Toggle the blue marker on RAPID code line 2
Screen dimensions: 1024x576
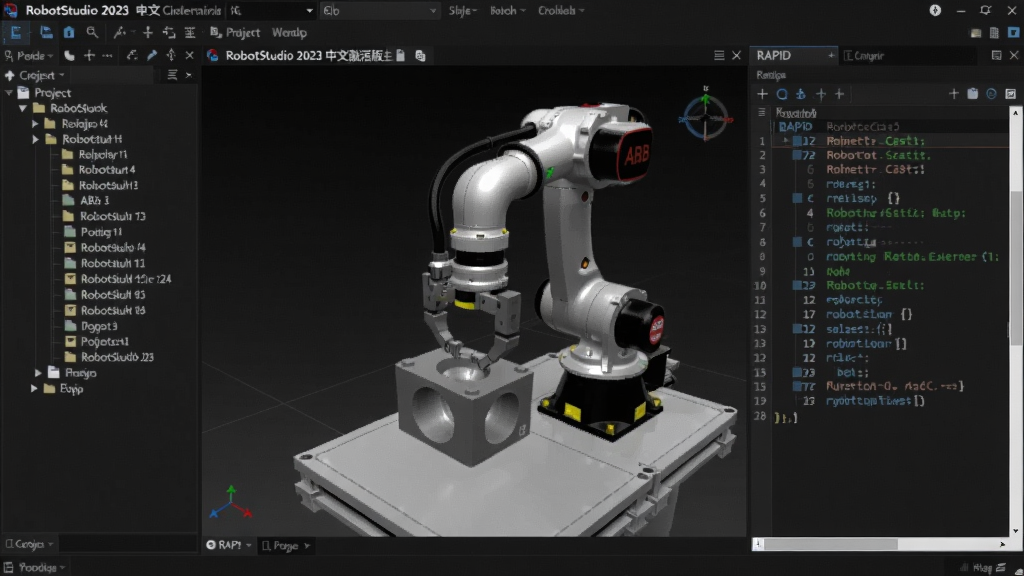[x=797, y=155]
